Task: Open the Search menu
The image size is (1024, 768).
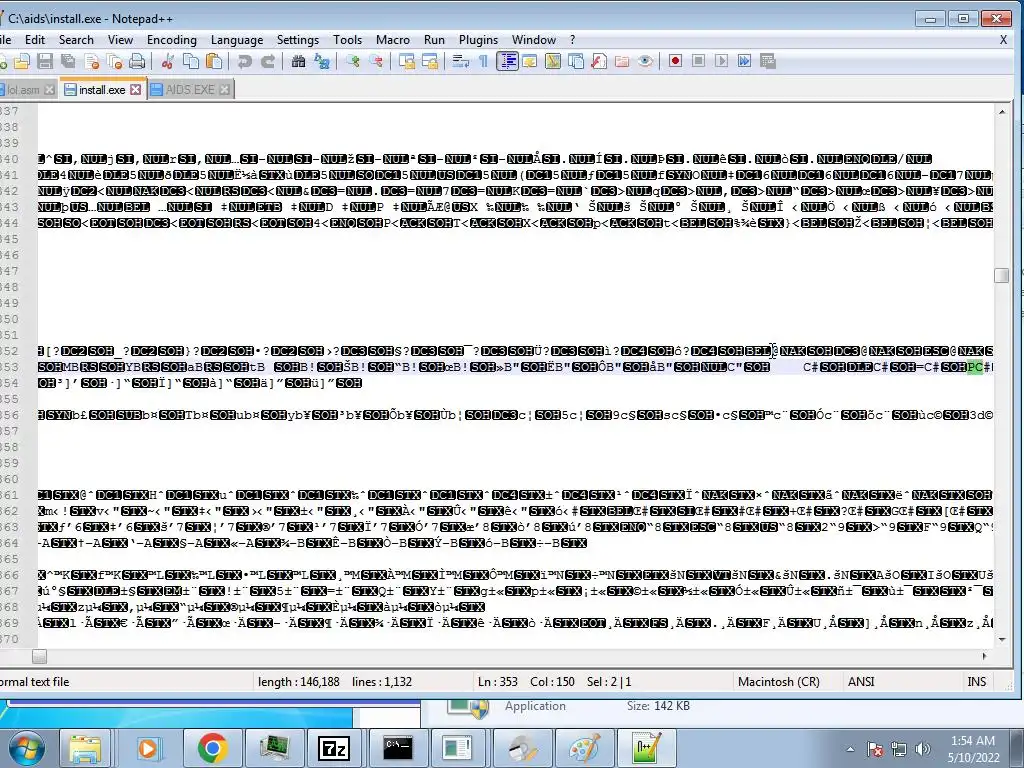Action: click(x=76, y=40)
